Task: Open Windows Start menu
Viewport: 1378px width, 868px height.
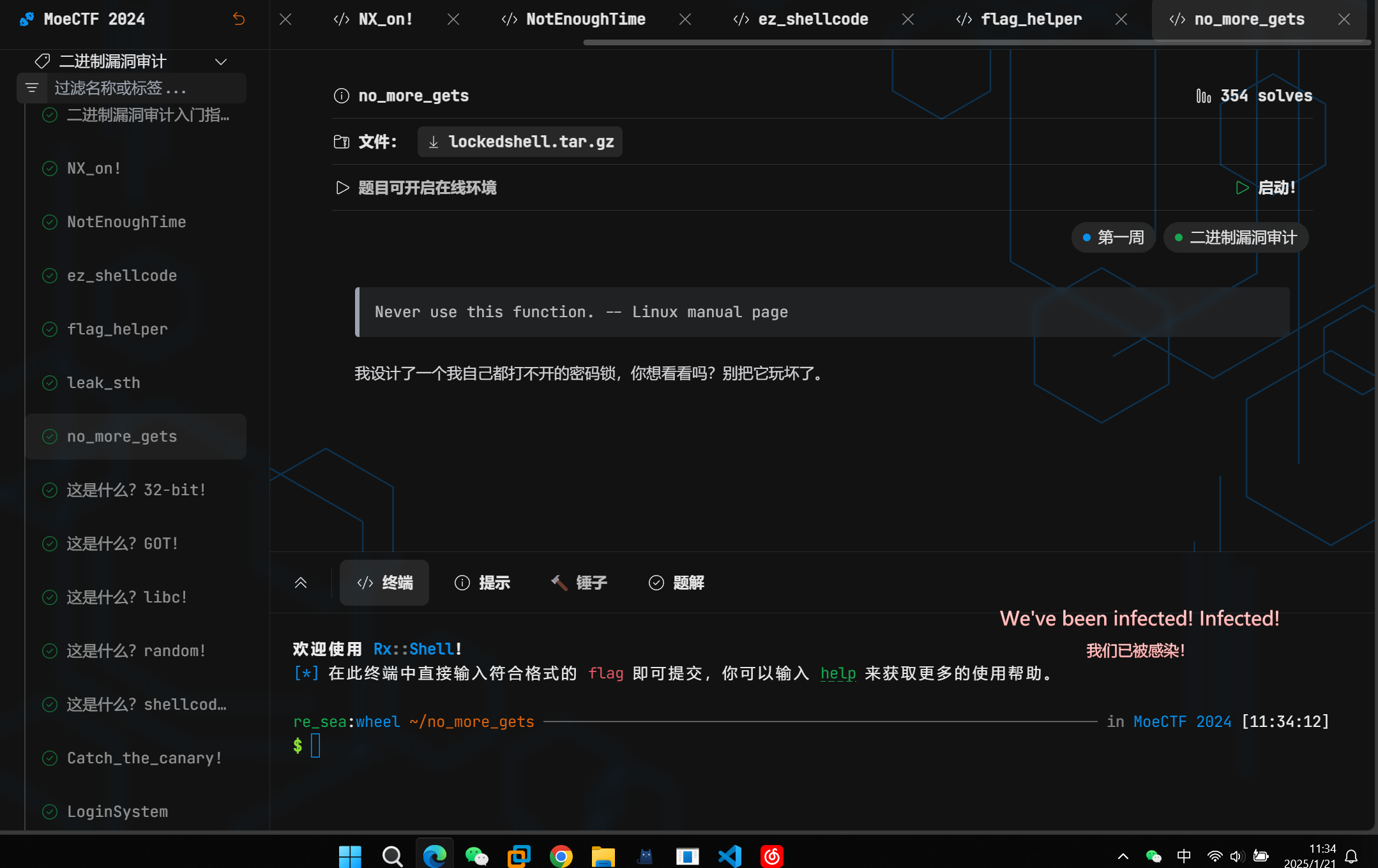Action: click(x=350, y=856)
